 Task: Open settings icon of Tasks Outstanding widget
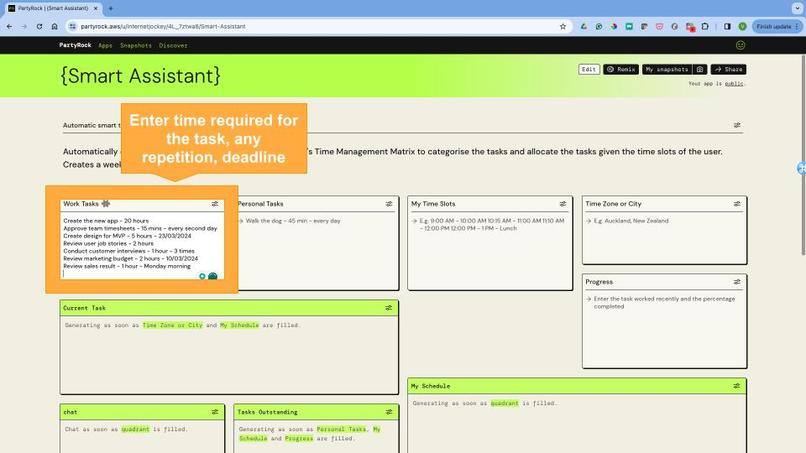click(389, 412)
